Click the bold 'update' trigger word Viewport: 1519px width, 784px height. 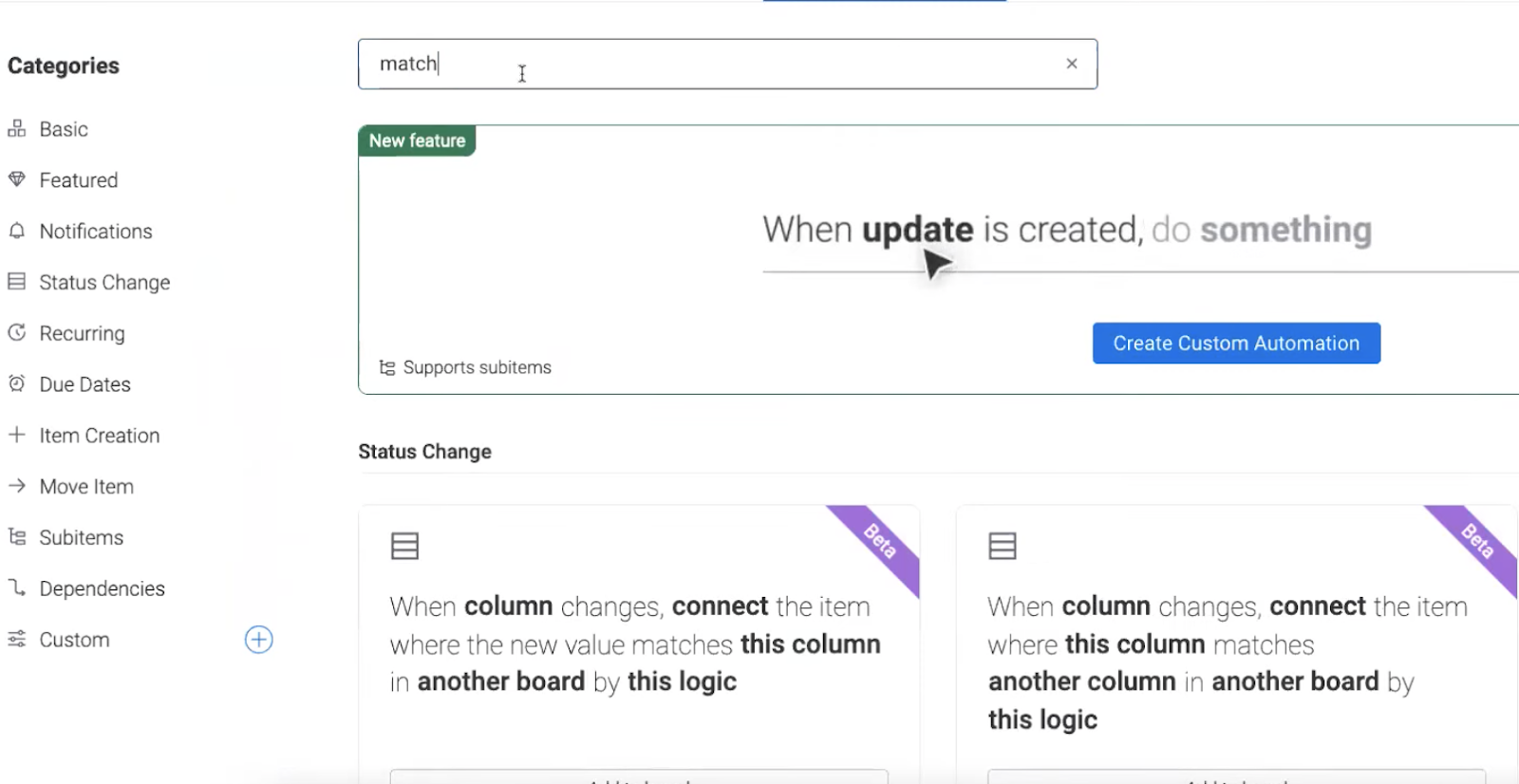pyautogui.click(x=917, y=230)
